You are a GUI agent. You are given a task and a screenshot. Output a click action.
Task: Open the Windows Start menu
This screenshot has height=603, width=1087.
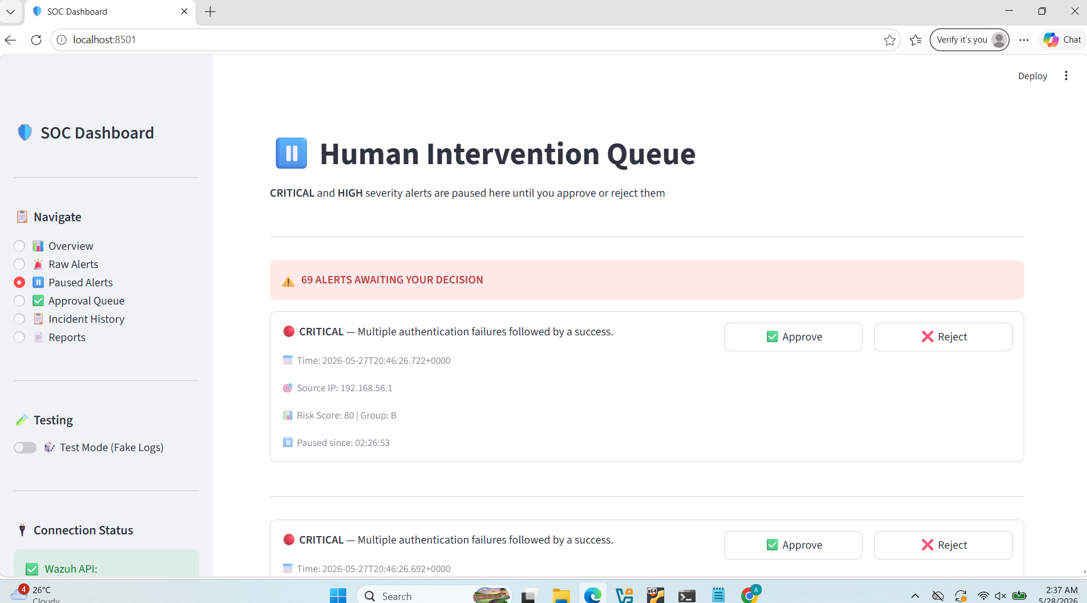[x=338, y=595]
